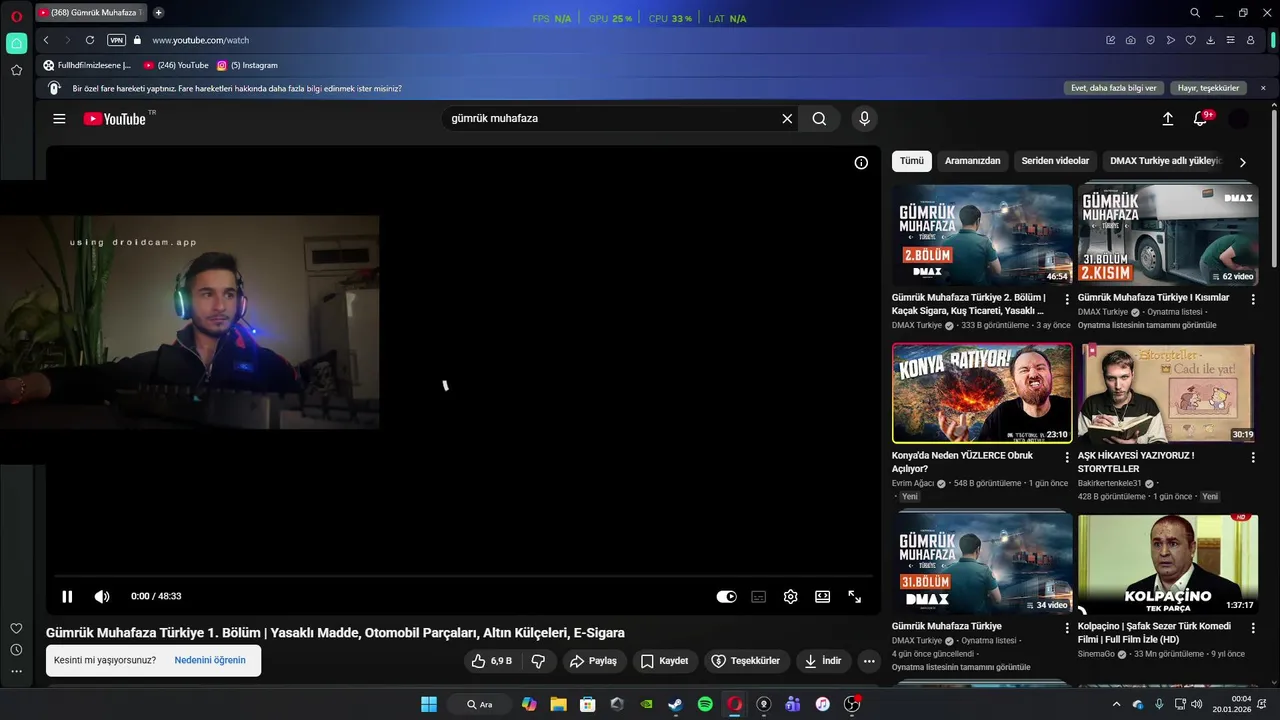Open the YouTube create/upload icon
This screenshot has width=1280, height=720.
1167,119
